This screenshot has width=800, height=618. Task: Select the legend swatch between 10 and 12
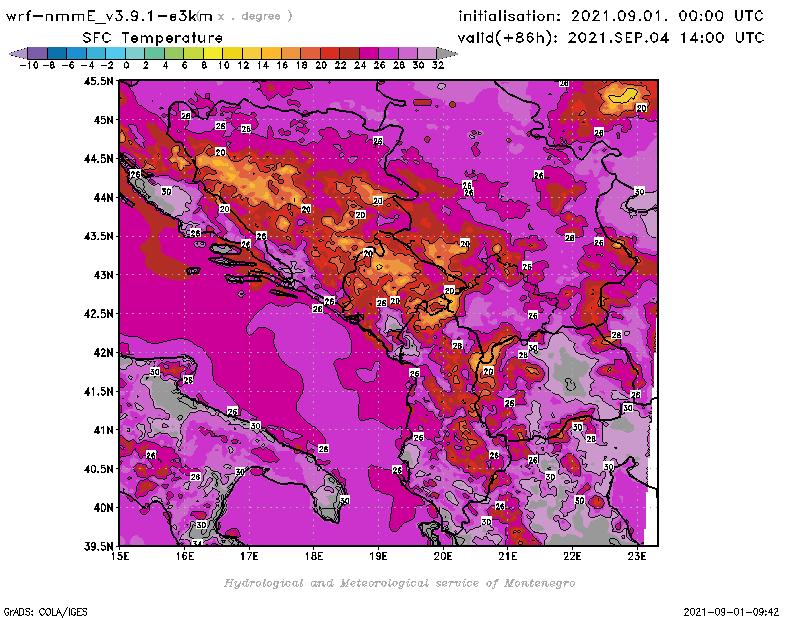tap(232, 53)
